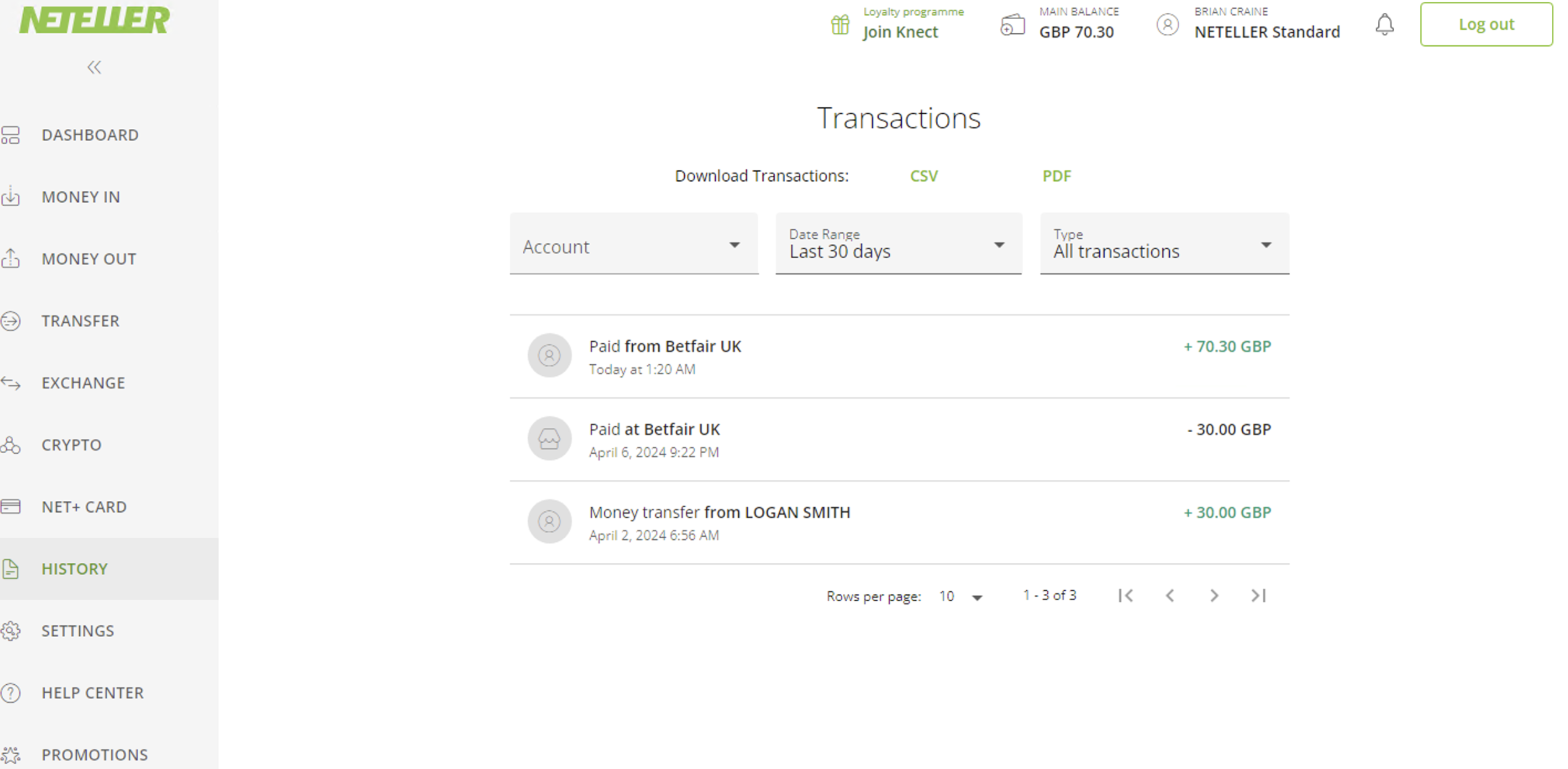Change rows per page dropdown
The height and width of the screenshot is (769, 1568).
tap(960, 596)
